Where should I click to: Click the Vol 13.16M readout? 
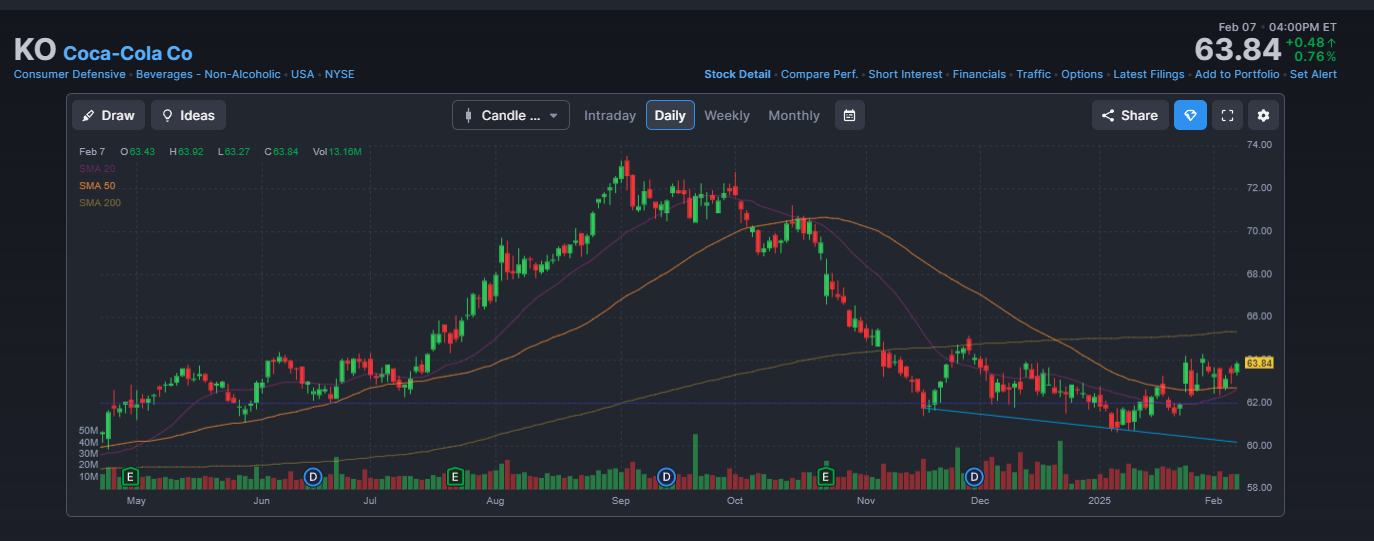(x=337, y=151)
